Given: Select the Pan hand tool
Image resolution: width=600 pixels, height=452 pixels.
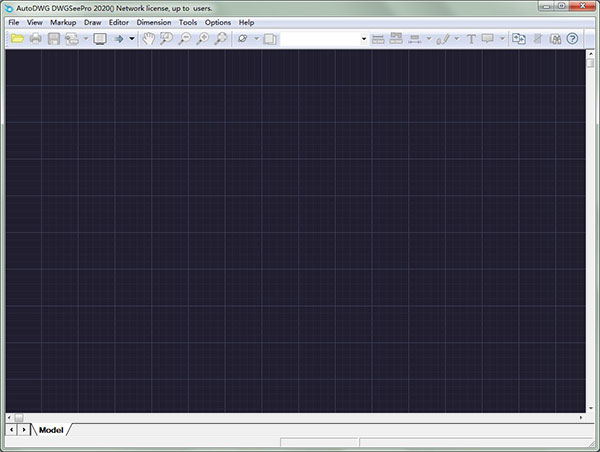Looking at the screenshot, I should pyautogui.click(x=148, y=39).
